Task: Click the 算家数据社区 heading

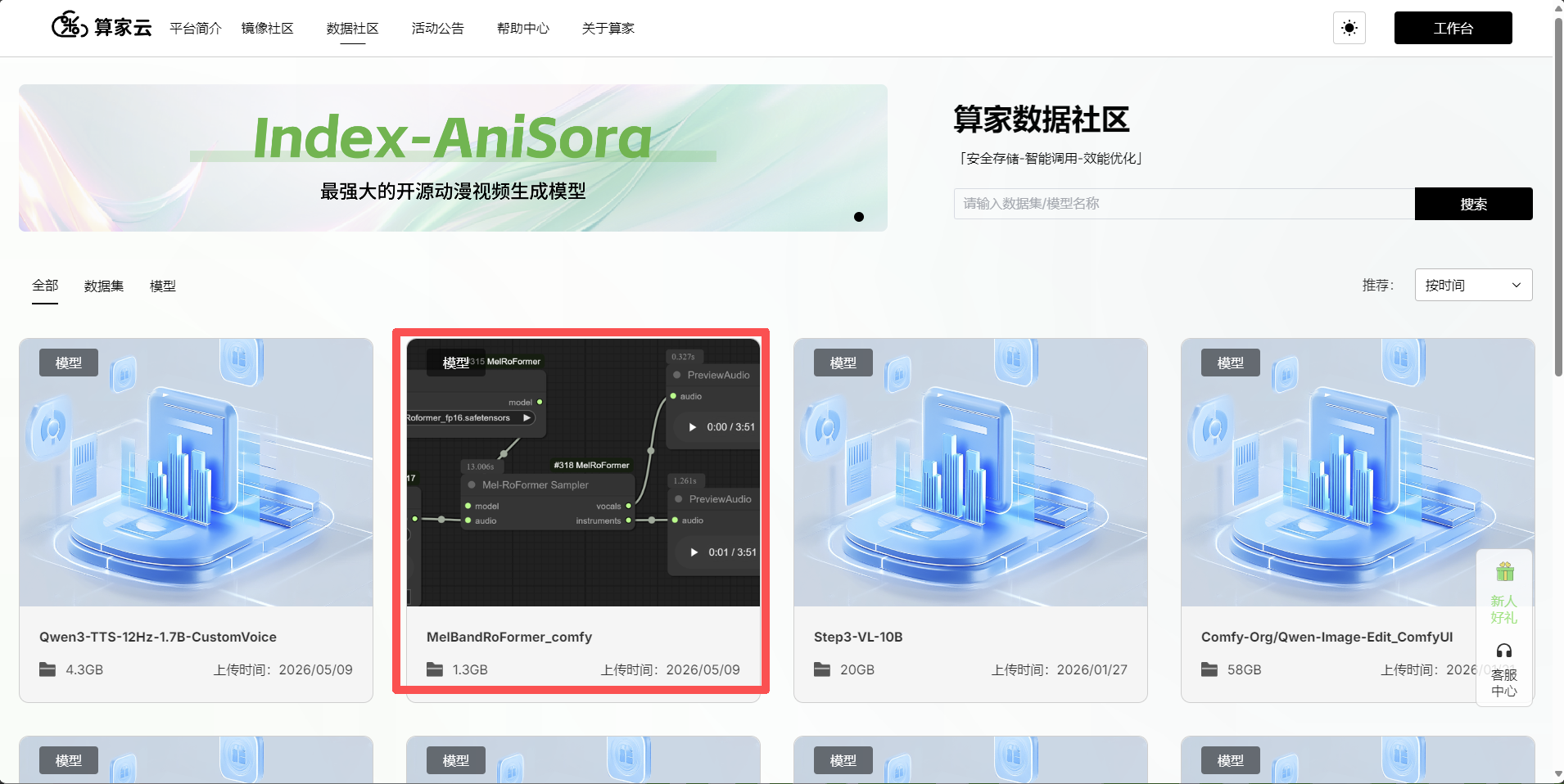Action: pyautogui.click(x=1042, y=119)
